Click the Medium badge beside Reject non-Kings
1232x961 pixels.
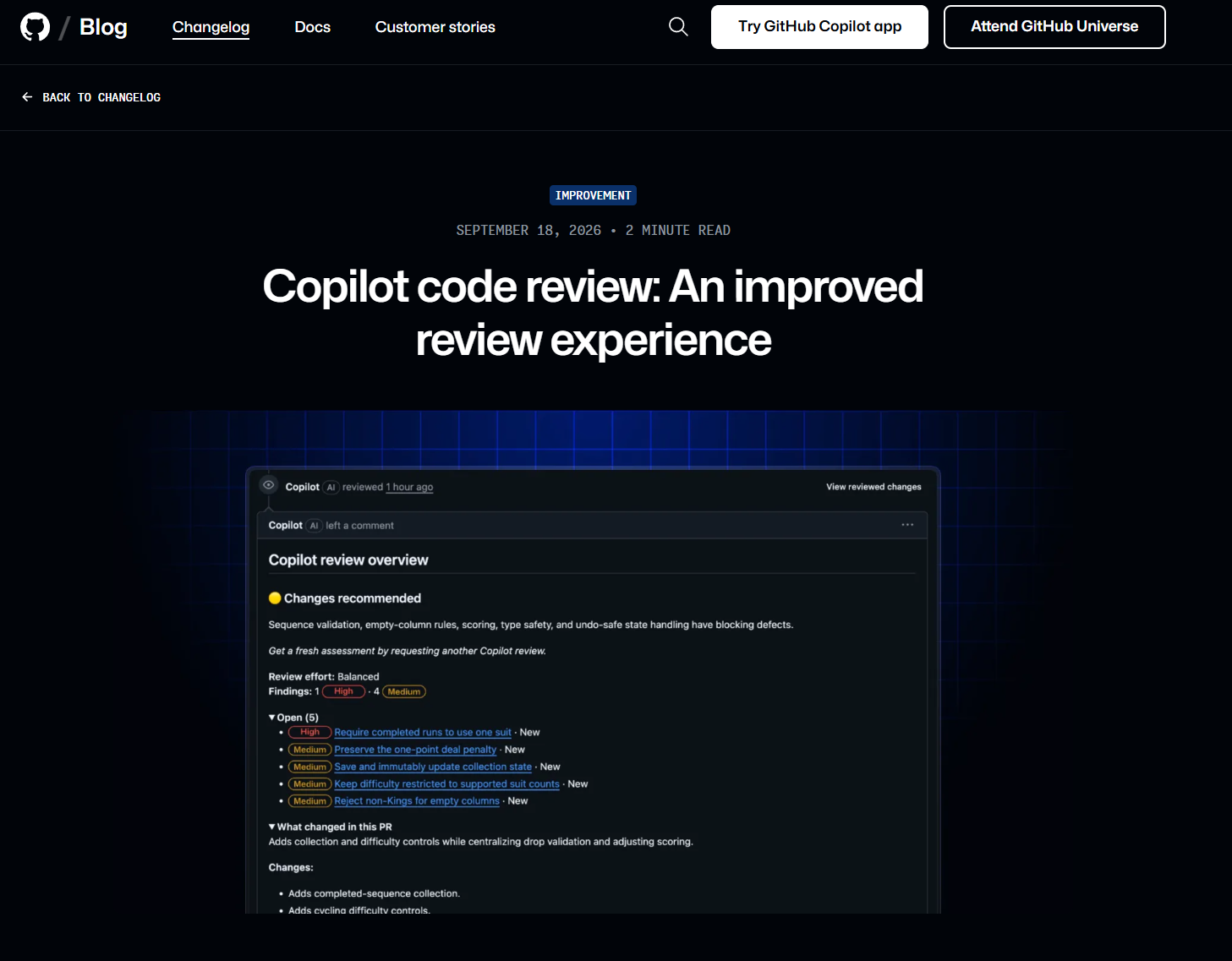309,801
